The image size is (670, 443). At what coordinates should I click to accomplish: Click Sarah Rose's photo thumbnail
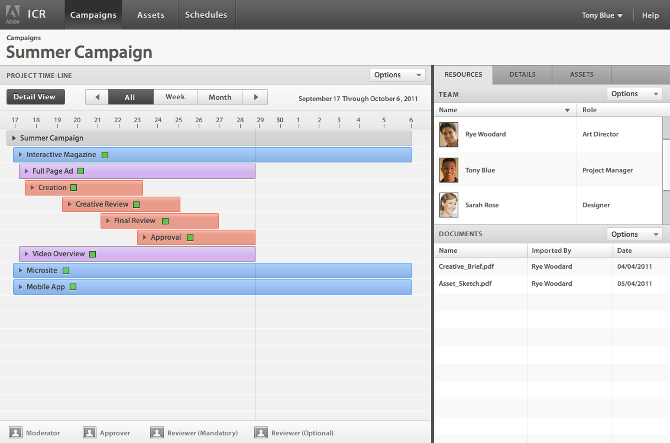tap(449, 205)
